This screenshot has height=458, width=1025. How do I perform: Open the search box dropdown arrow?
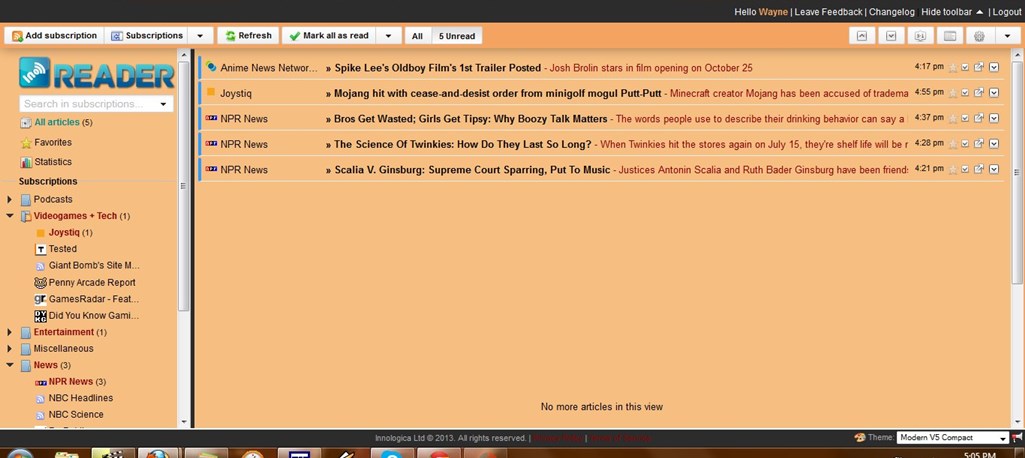(x=163, y=104)
